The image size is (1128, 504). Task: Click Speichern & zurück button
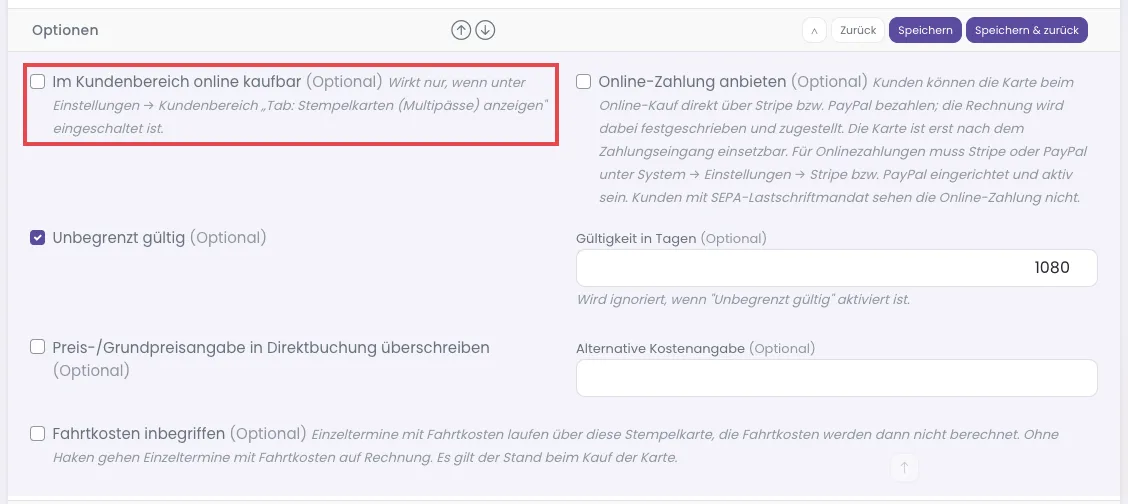click(1027, 30)
